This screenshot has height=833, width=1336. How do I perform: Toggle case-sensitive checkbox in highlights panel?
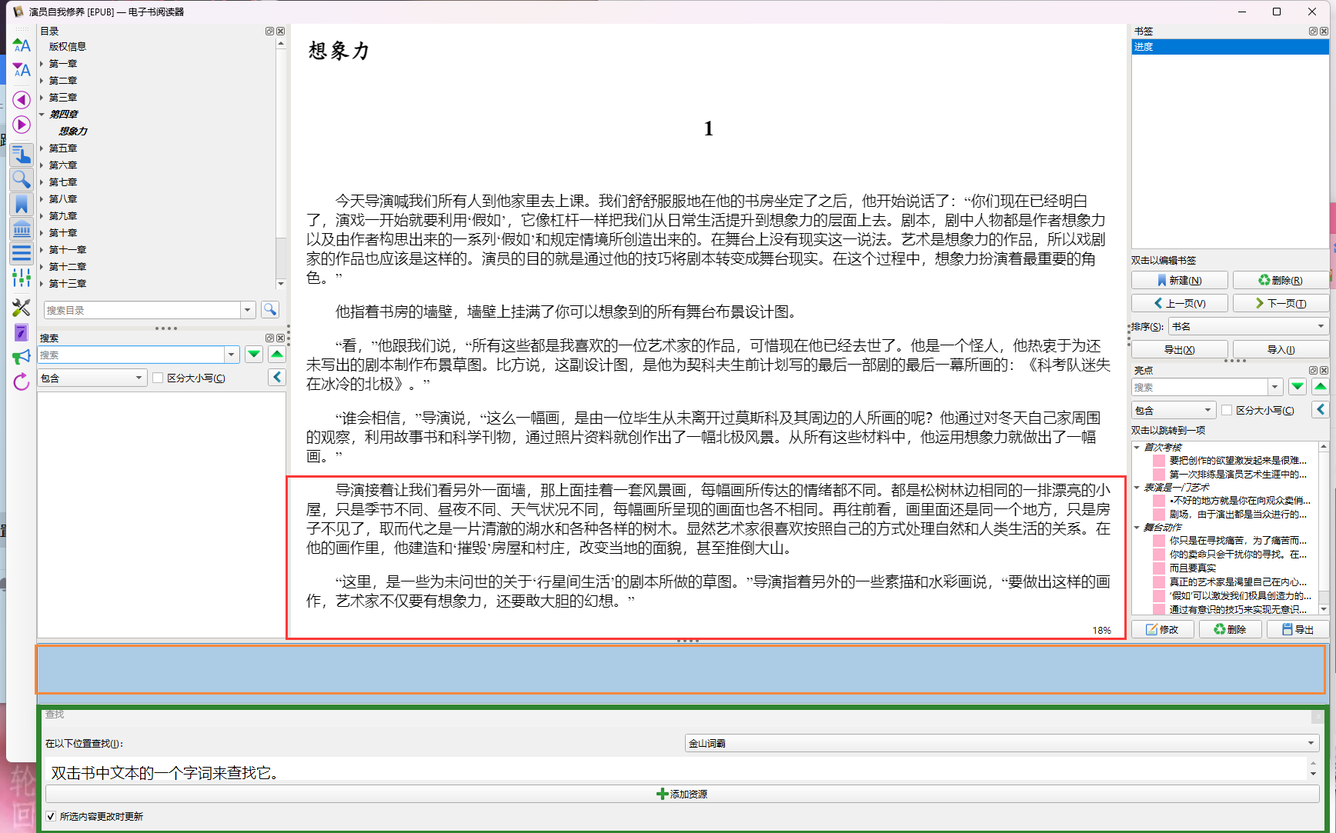click(x=1226, y=410)
